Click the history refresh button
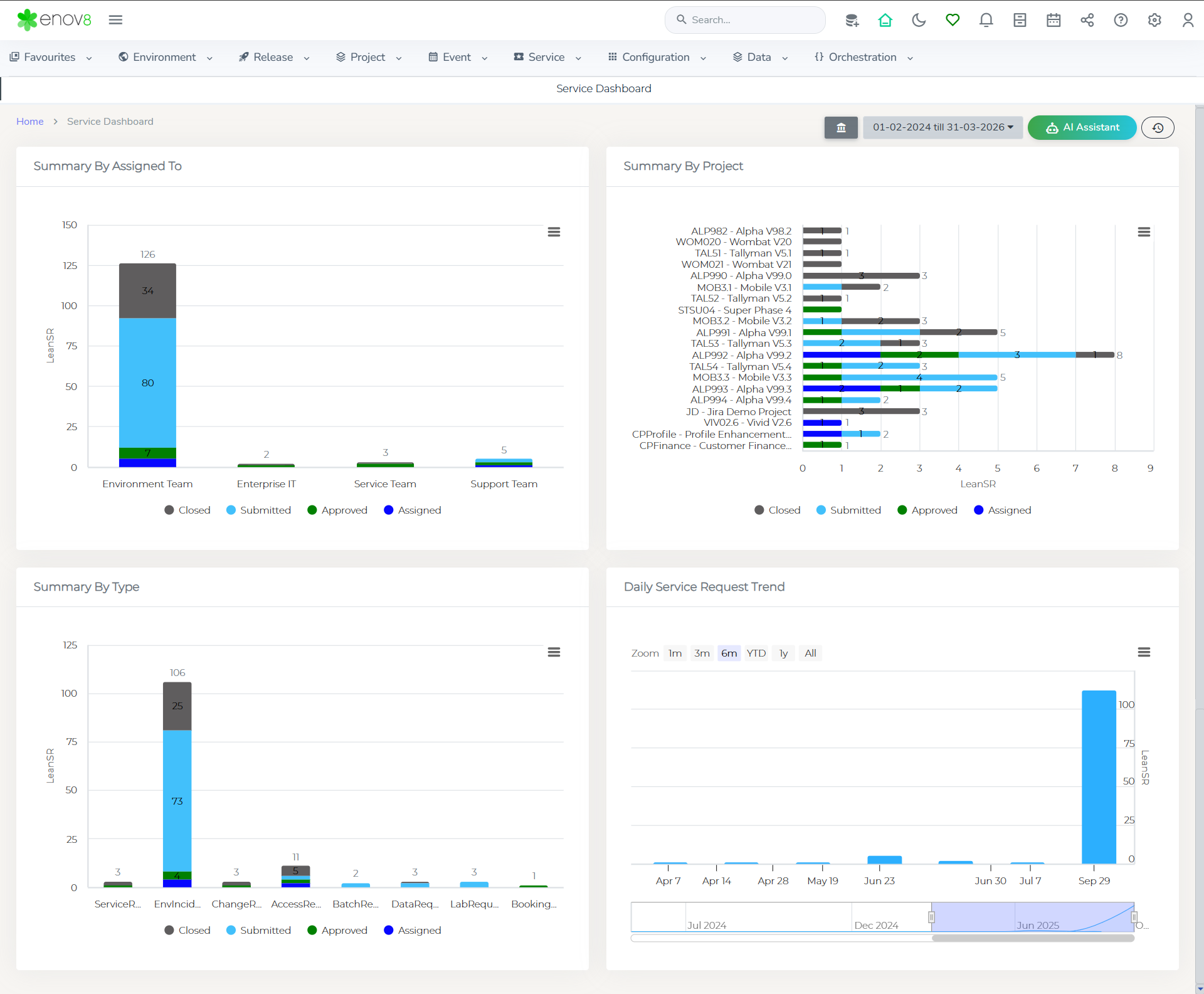The height and width of the screenshot is (994, 1204). tap(1158, 127)
